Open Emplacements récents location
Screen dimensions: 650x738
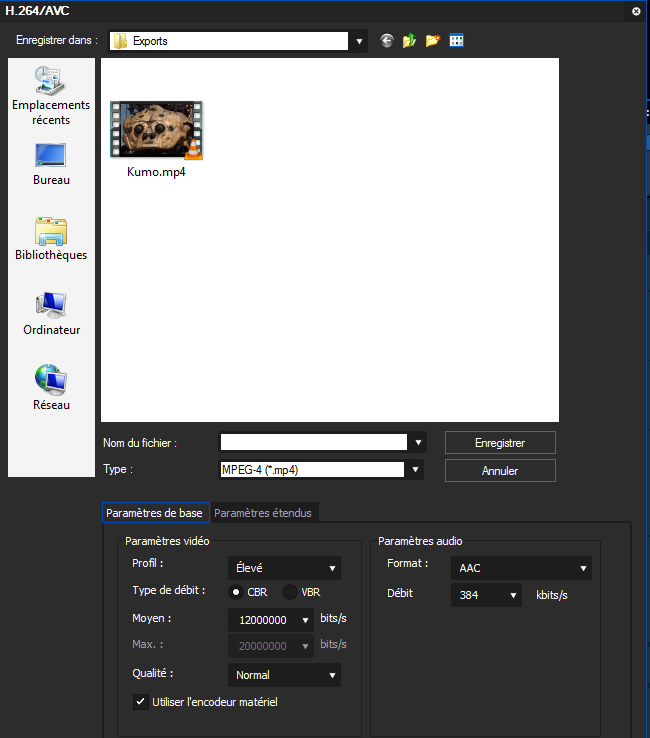coord(51,96)
